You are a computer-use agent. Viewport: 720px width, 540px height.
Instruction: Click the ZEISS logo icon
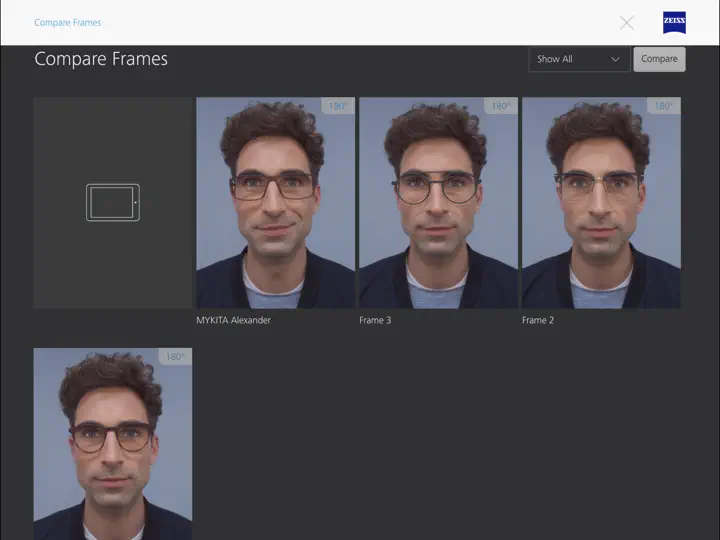[x=674, y=22]
